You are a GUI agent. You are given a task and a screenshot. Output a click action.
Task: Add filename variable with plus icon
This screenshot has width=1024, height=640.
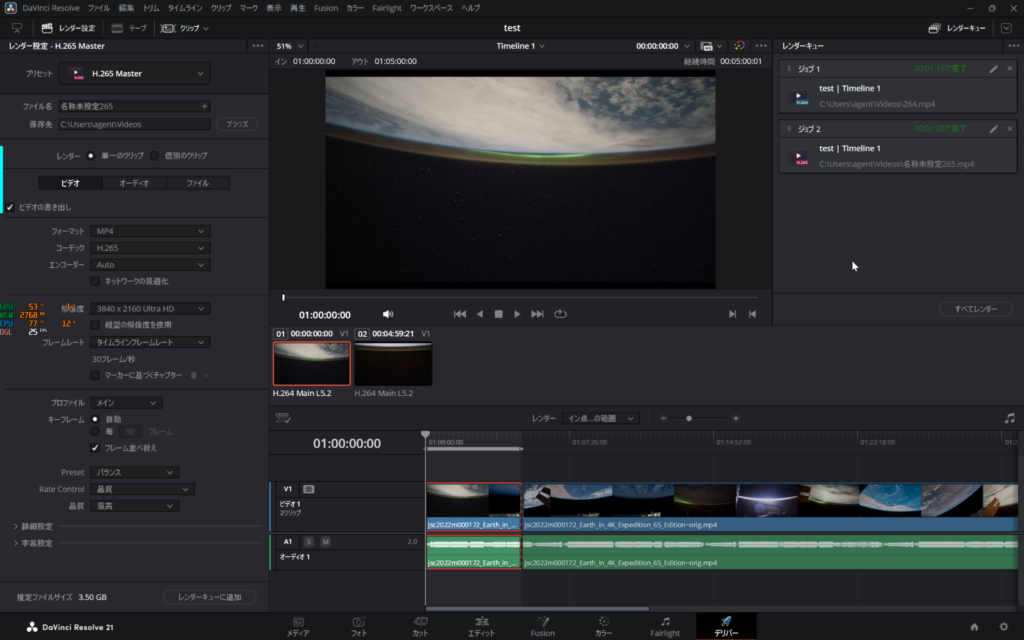click(204, 106)
